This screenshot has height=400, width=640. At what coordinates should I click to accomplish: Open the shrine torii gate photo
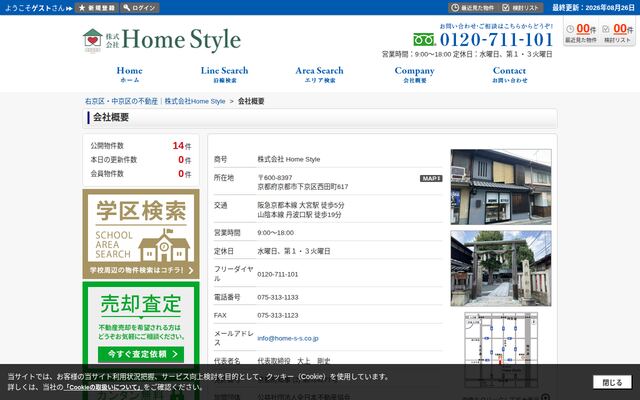(501, 268)
